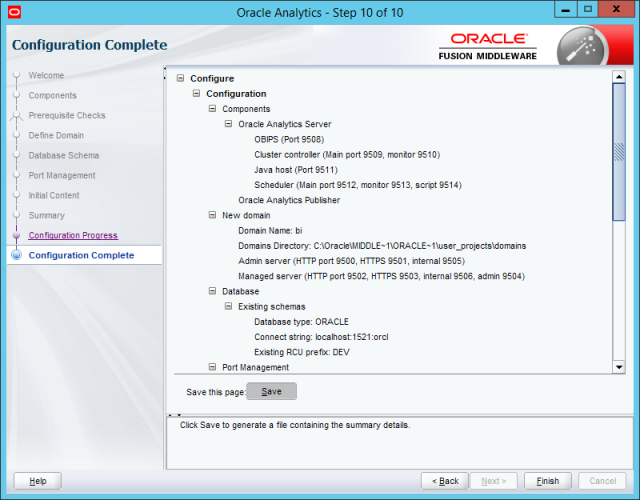Select the Initial Content step
Screen dimensions: 640x500
pyautogui.click(x=54, y=195)
